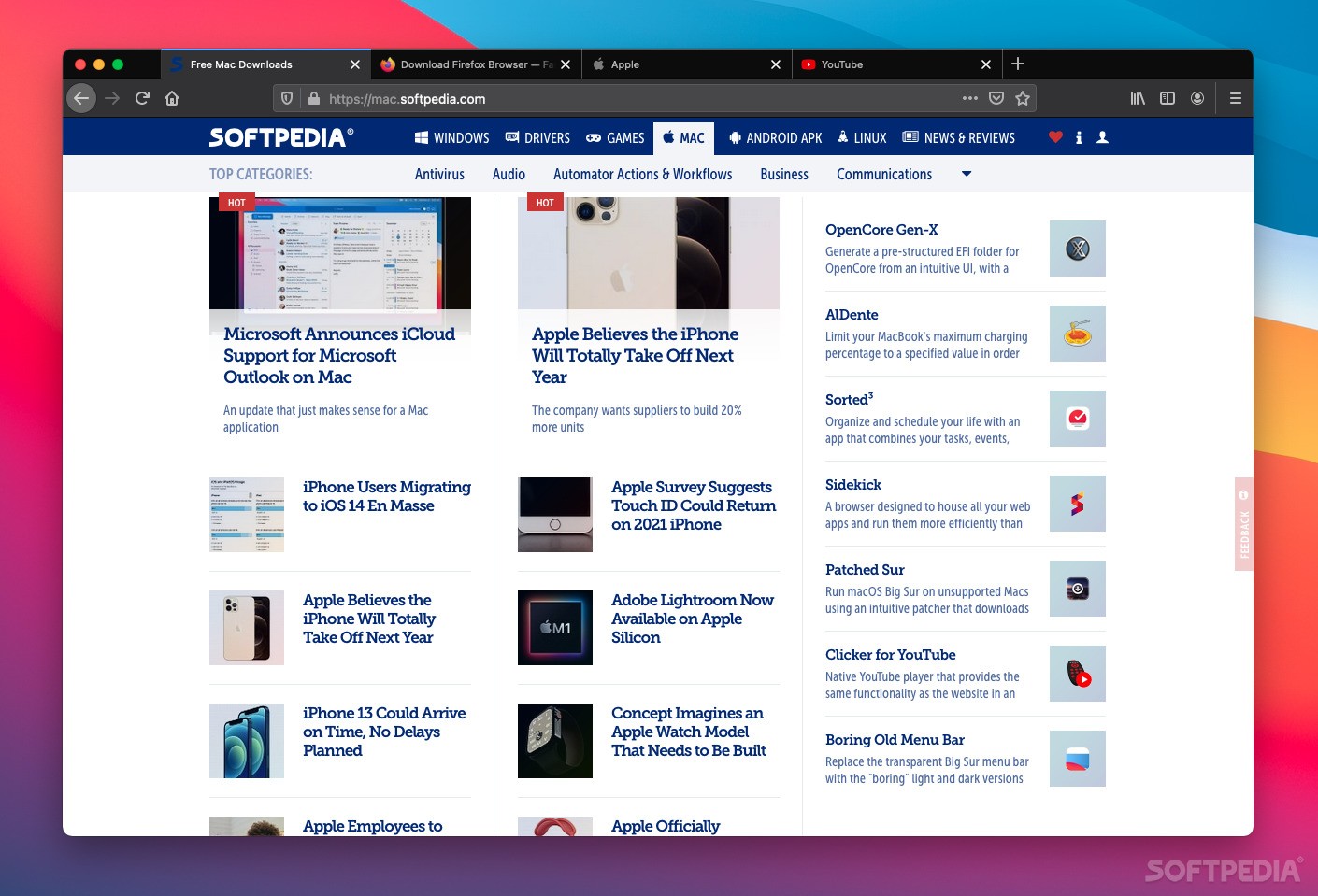Screen dimensions: 1318x896
Task: Switch to the Download Firefox Browser tab
Action: 476,64
